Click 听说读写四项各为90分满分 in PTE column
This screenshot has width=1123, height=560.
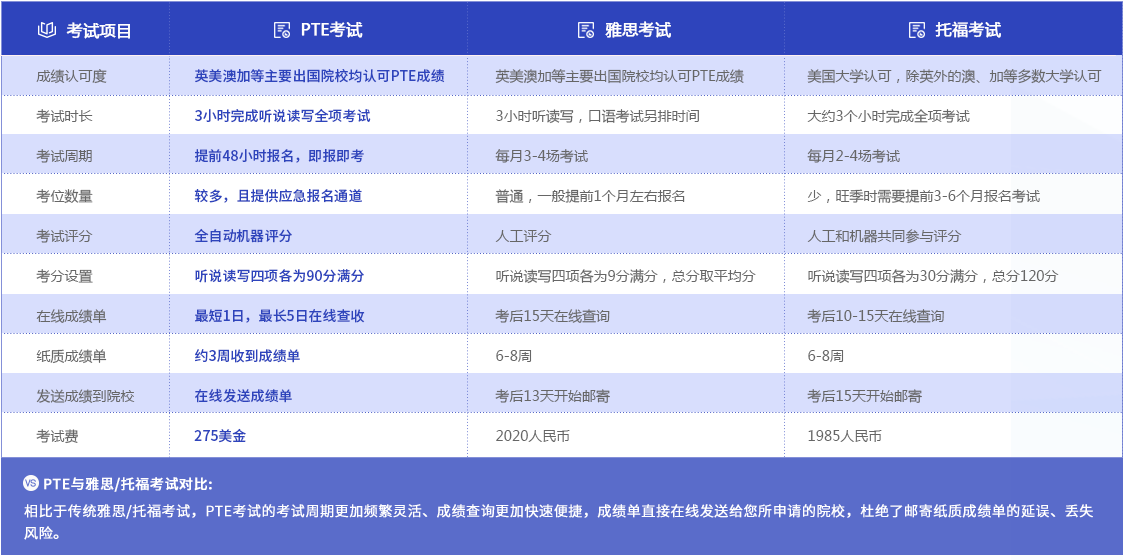point(279,276)
